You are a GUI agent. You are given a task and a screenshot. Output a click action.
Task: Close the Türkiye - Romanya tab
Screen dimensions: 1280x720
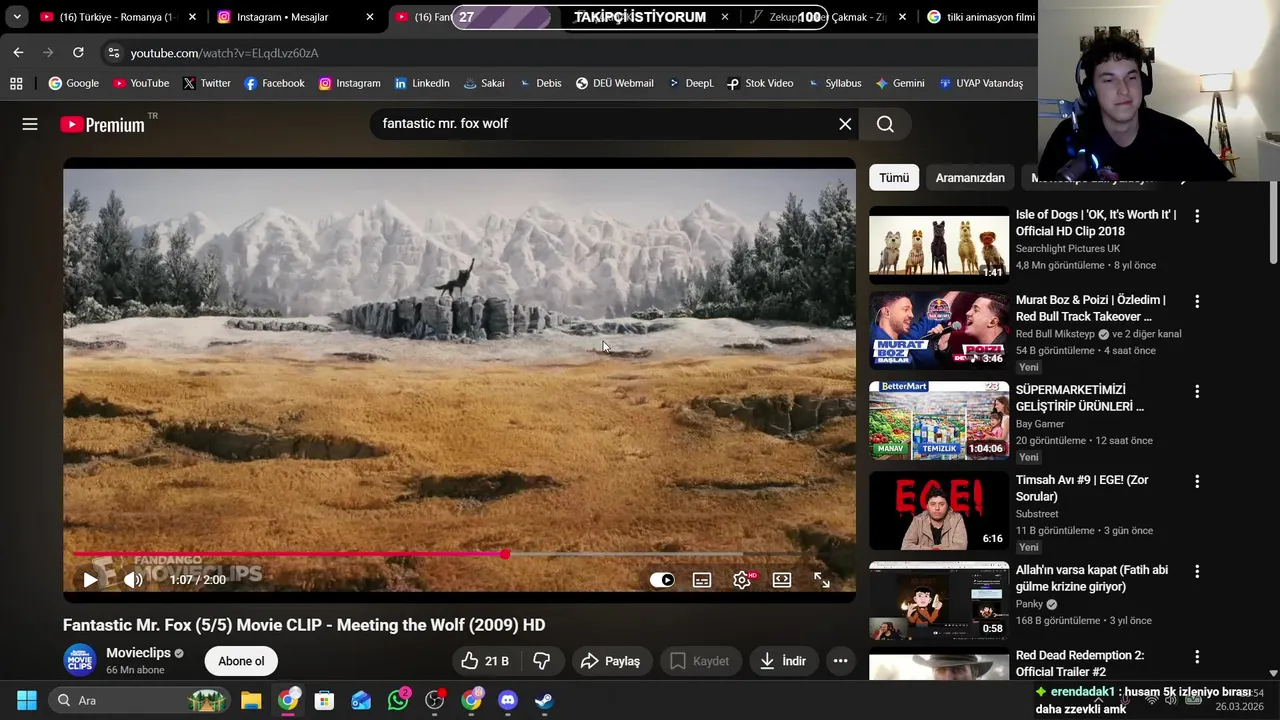[192, 17]
